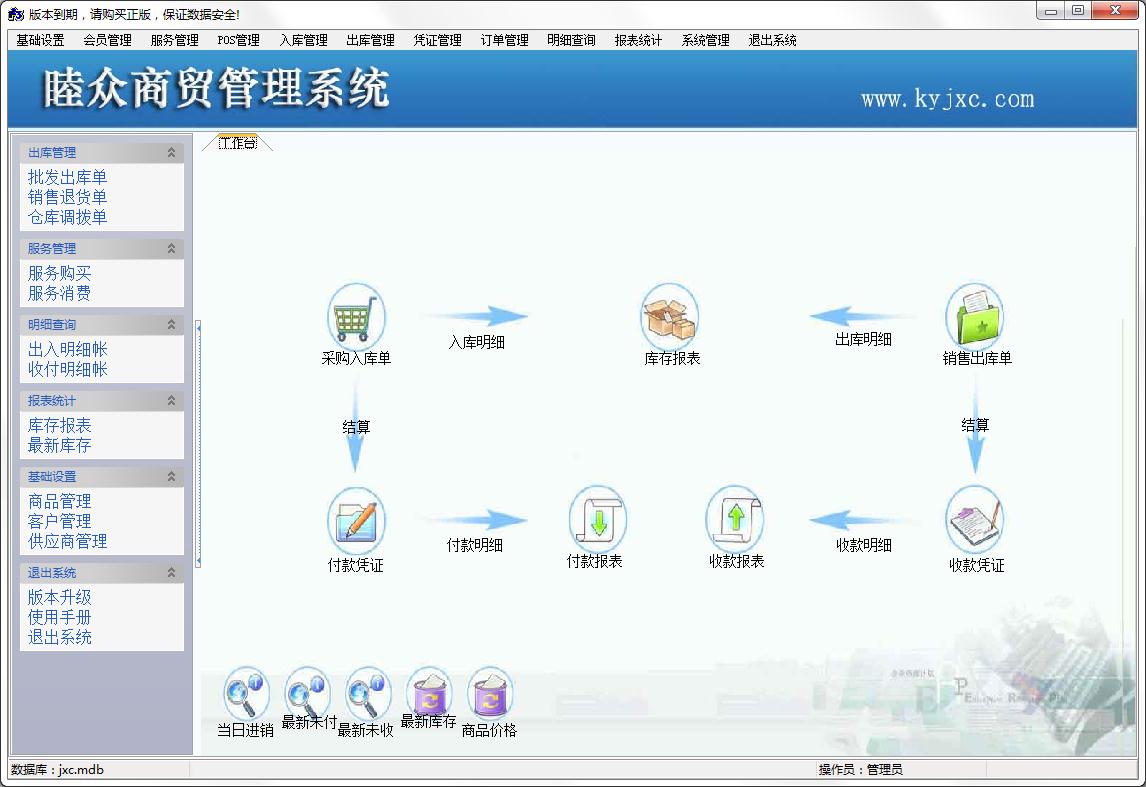Open 收付明细帐 in sidebar

[67, 369]
